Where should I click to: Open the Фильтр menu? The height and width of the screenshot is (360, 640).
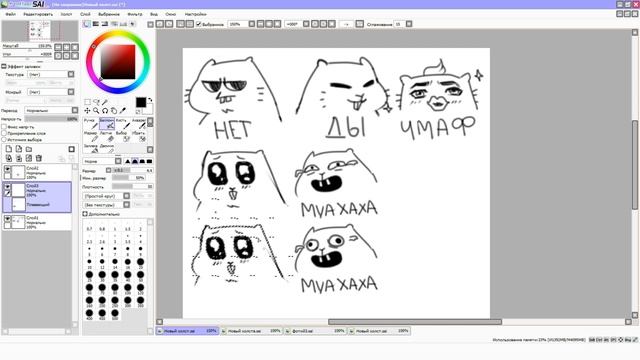[135, 14]
